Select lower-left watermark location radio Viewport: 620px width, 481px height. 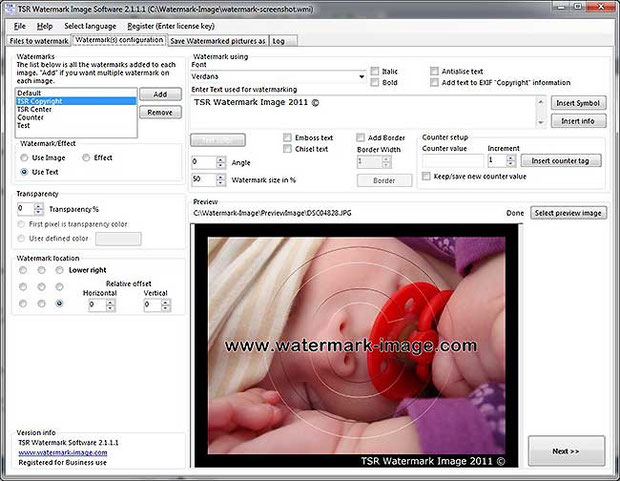tap(23, 303)
